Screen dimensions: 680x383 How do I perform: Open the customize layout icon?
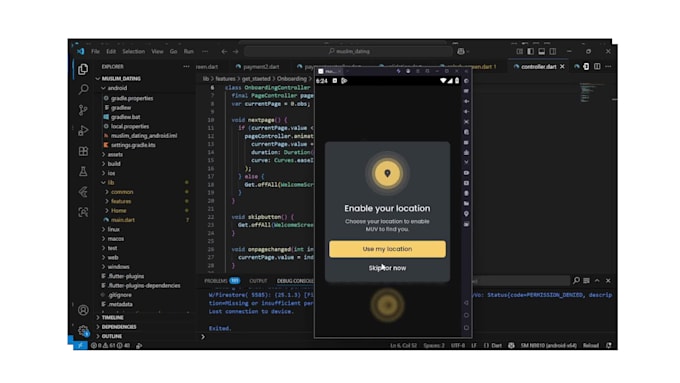tap(519, 51)
